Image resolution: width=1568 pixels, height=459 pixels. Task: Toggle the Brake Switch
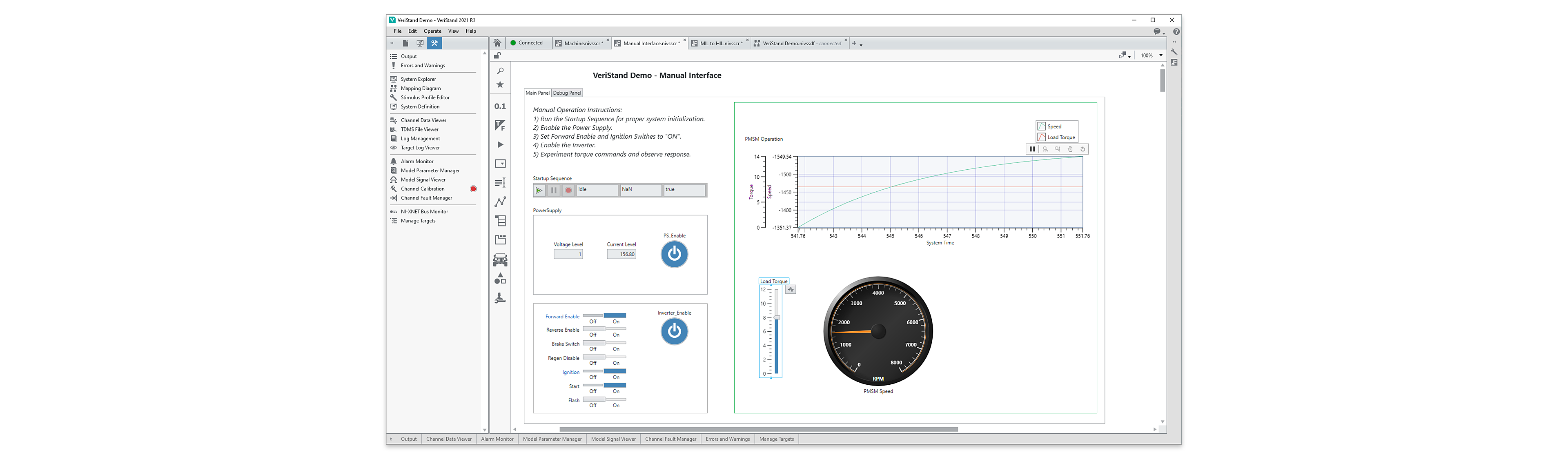604,343
